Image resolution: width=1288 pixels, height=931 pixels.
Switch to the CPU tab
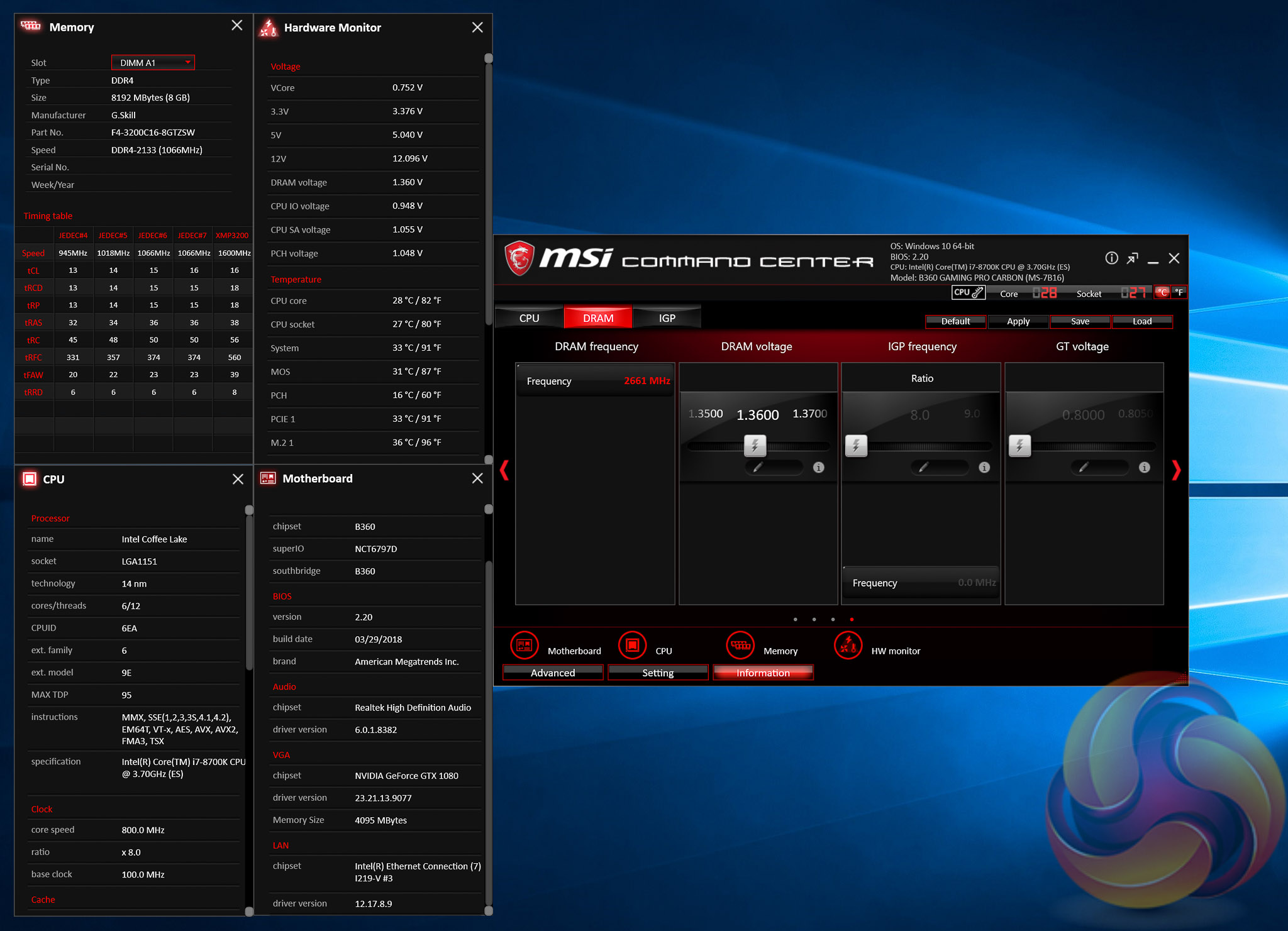click(529, 318)
